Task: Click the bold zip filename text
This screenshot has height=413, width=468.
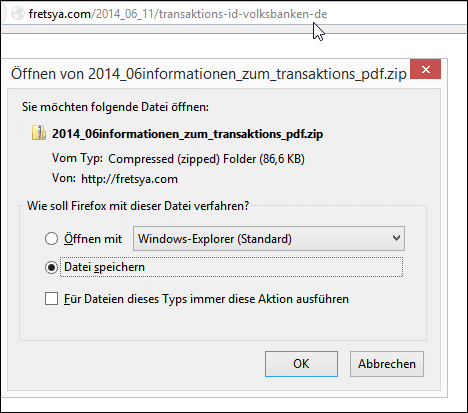Action: click(x=187, y=134)
